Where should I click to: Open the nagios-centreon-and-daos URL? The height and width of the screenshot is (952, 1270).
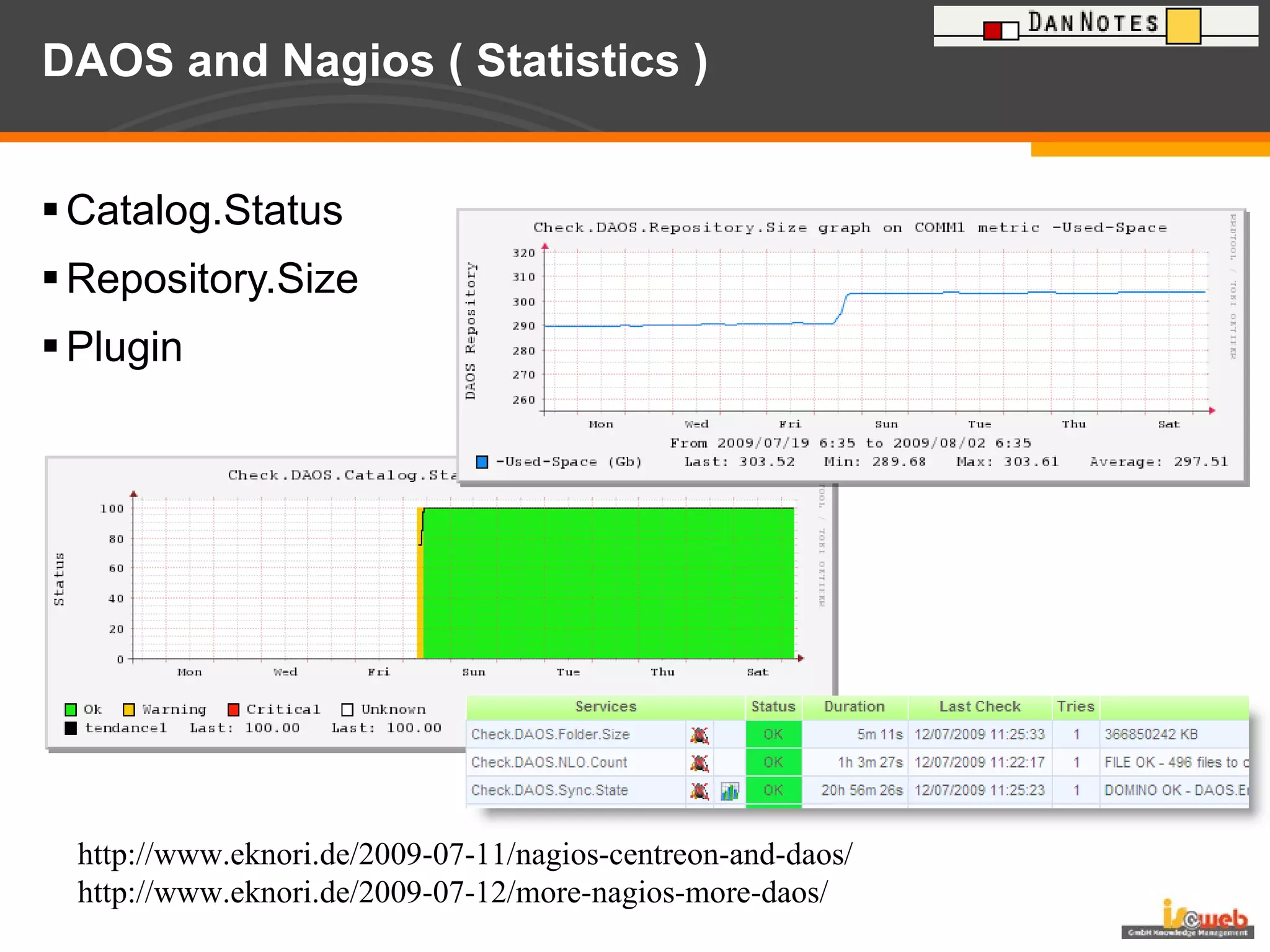[x=465, y=855]
